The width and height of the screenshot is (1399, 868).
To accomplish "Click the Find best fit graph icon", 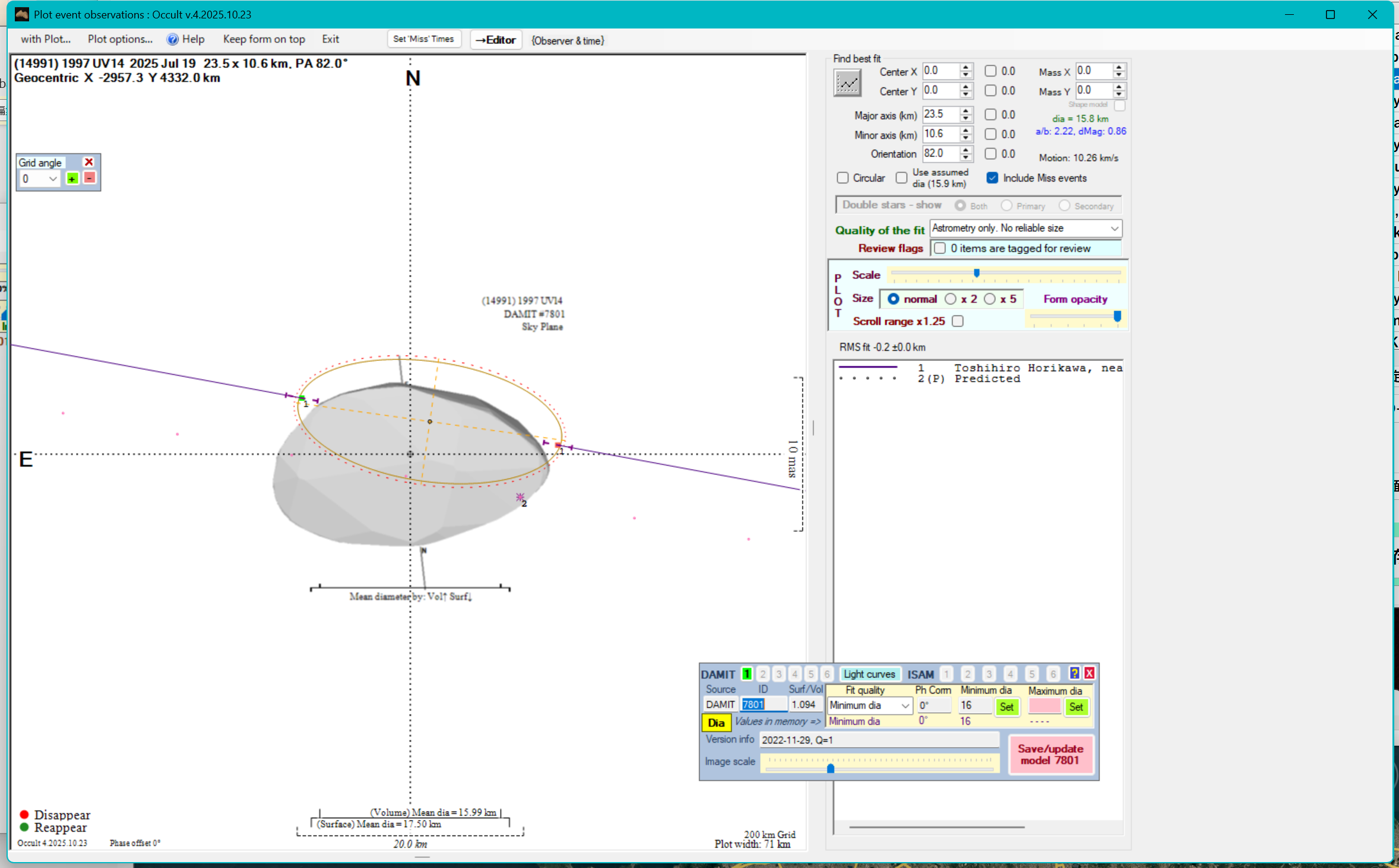I will tap(847, 83).
